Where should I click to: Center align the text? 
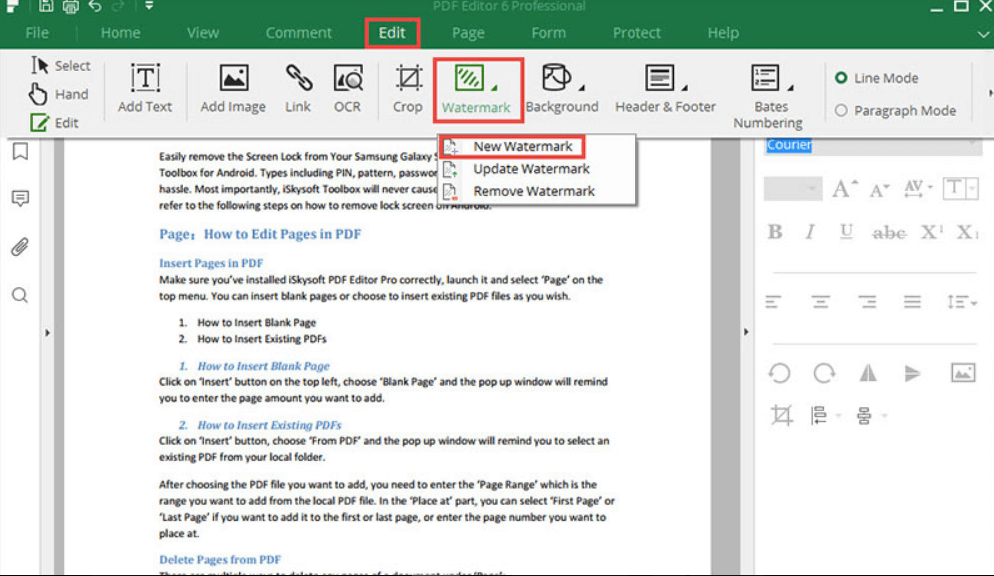[820, 302]
